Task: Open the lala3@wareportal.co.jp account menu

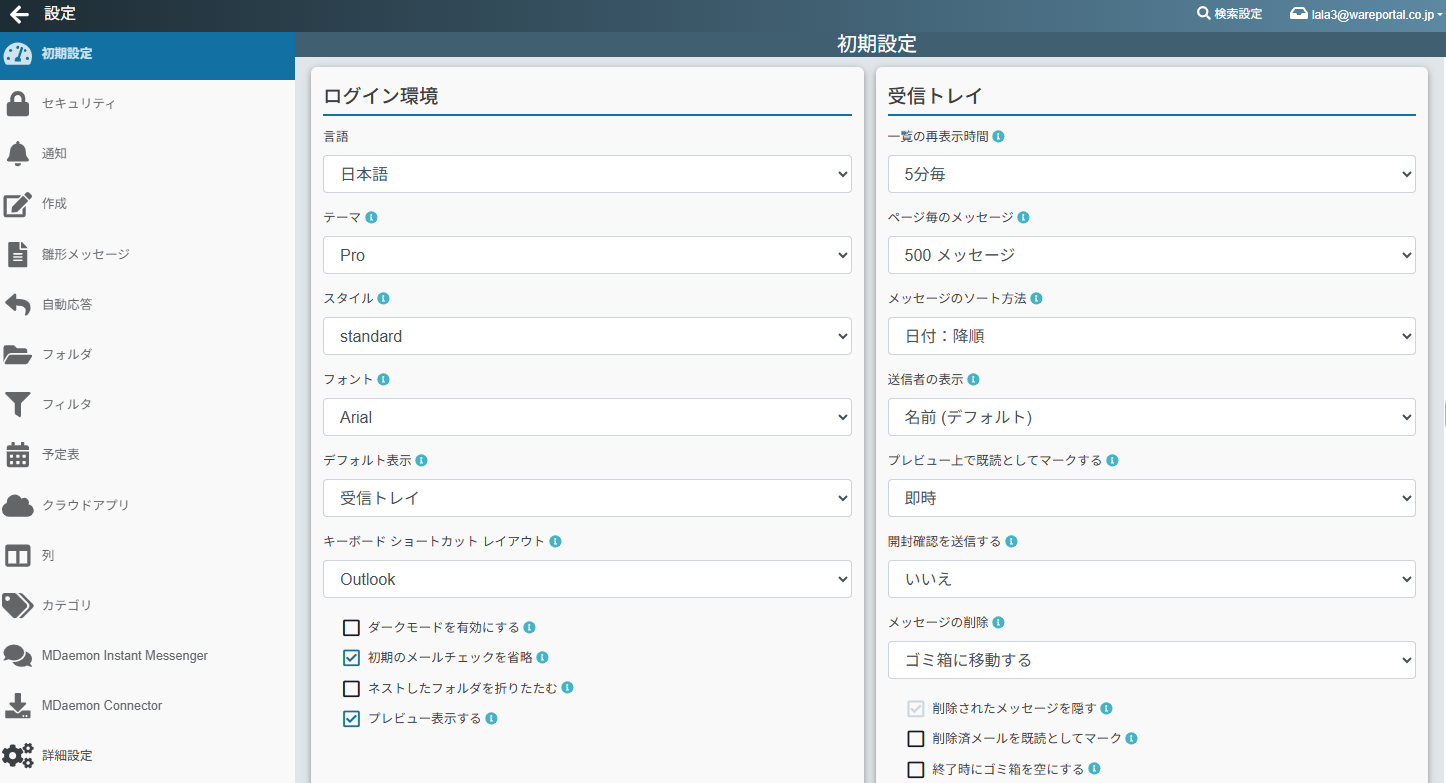Action: point(1366,15)
